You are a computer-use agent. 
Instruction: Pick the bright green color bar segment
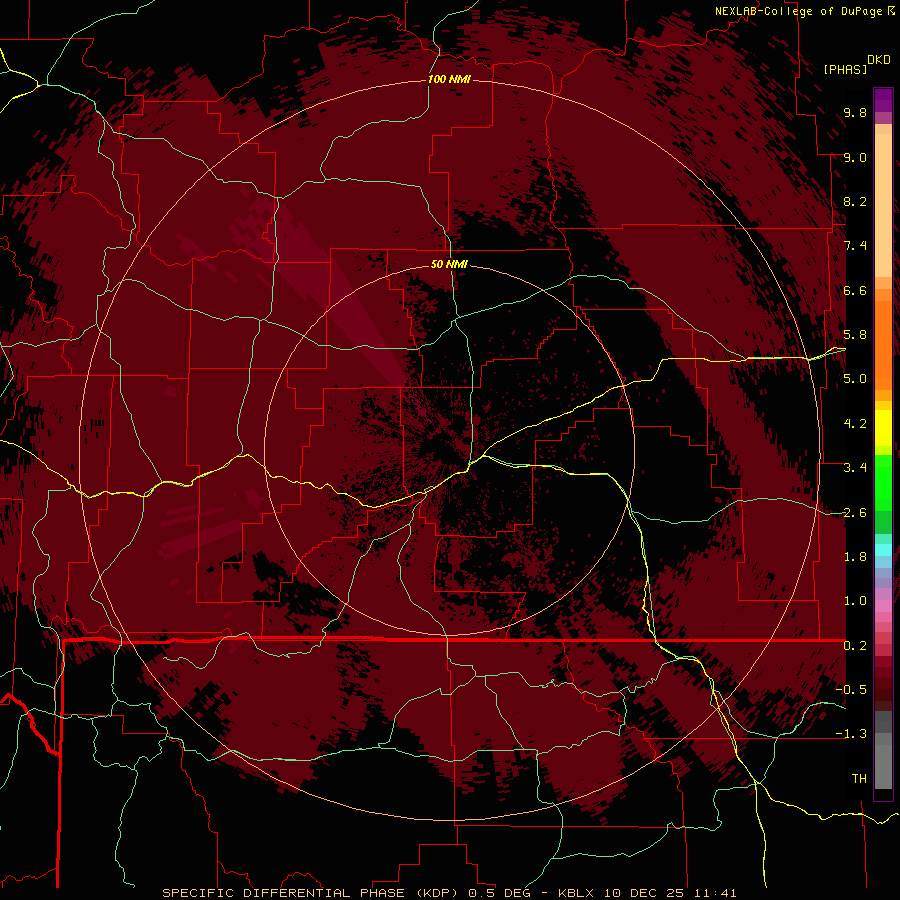coord(883,483)
